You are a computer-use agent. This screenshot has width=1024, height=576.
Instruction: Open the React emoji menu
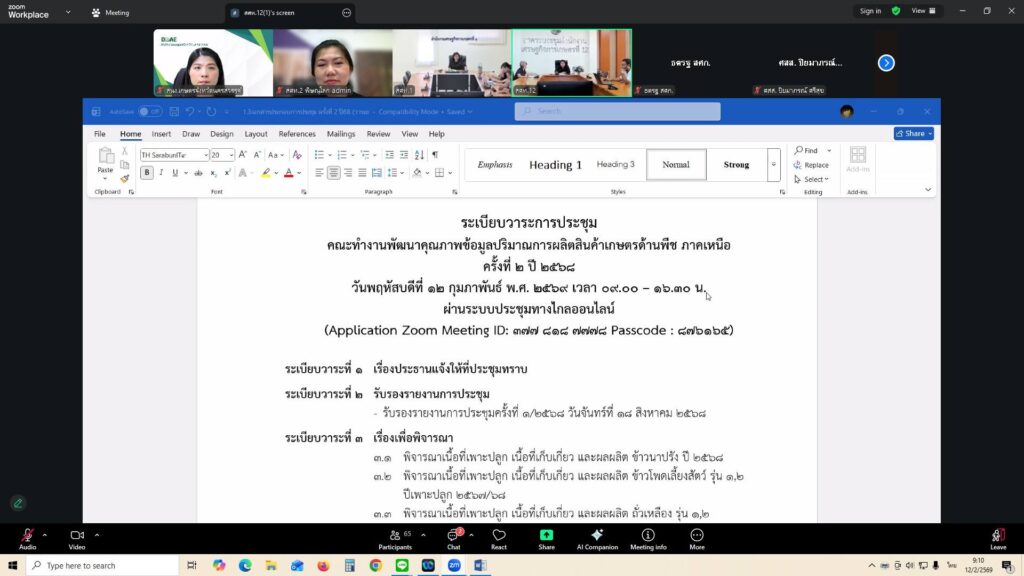(499, 537)
